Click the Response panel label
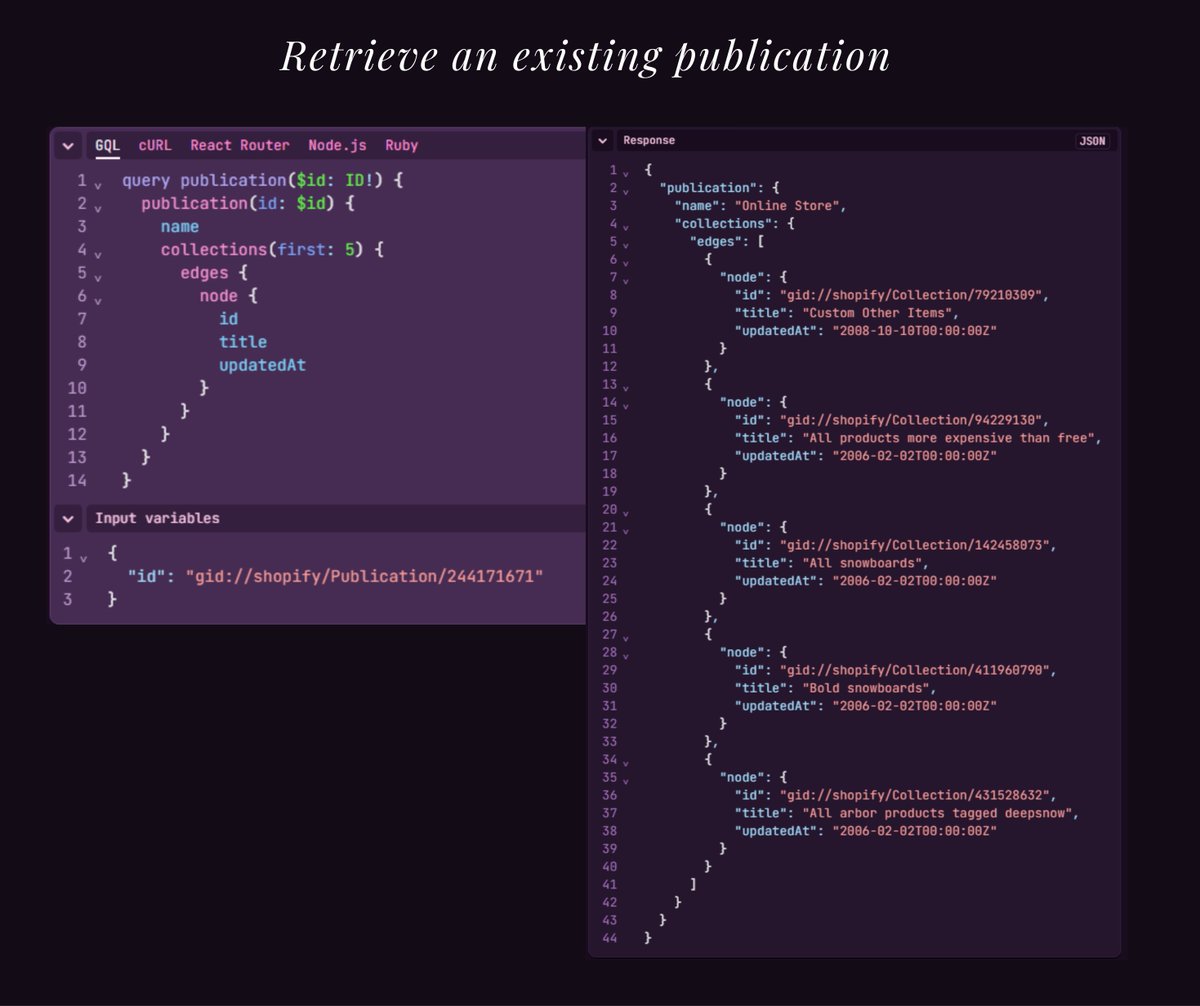The height and width of the screenshot is (1006, 1200). pyautogui.click(x=649, y=141)
